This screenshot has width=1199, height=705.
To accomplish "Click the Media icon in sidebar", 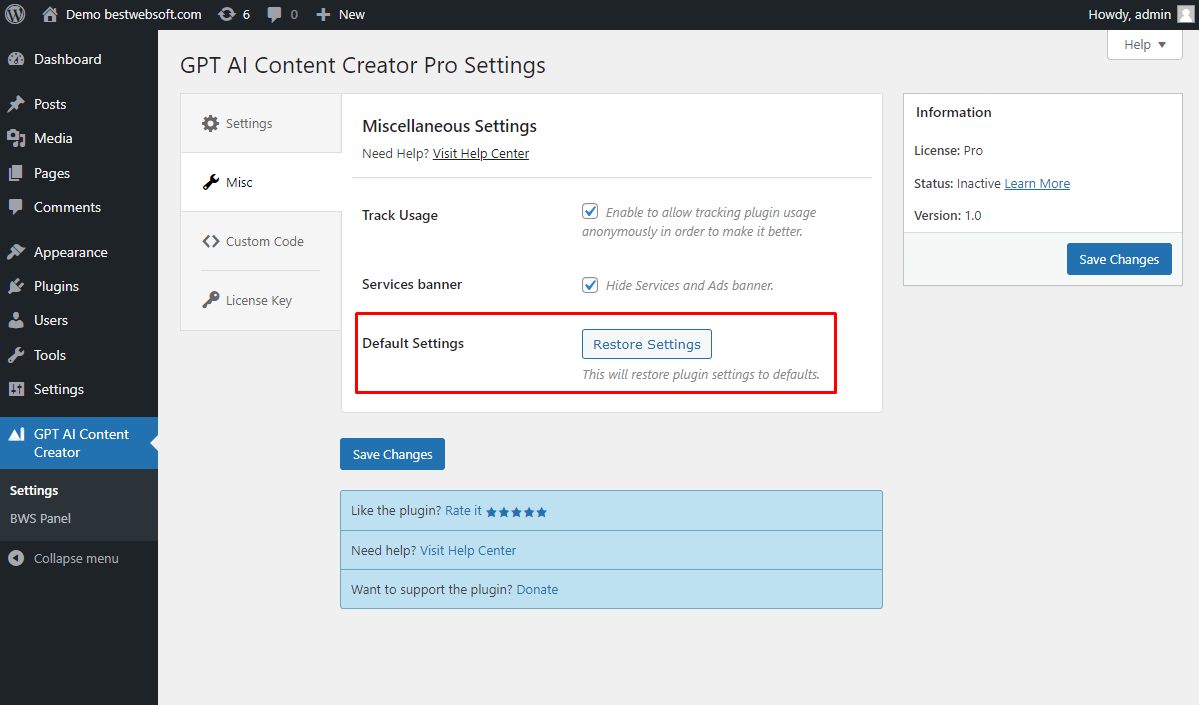I will pyautogui.click(x=16, y=138).
